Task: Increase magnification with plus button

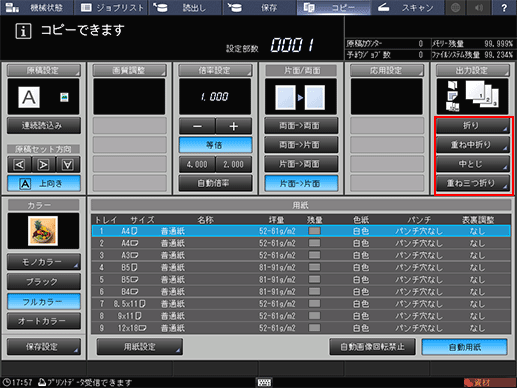Action: pyautogui.click(x=234, y=126)
